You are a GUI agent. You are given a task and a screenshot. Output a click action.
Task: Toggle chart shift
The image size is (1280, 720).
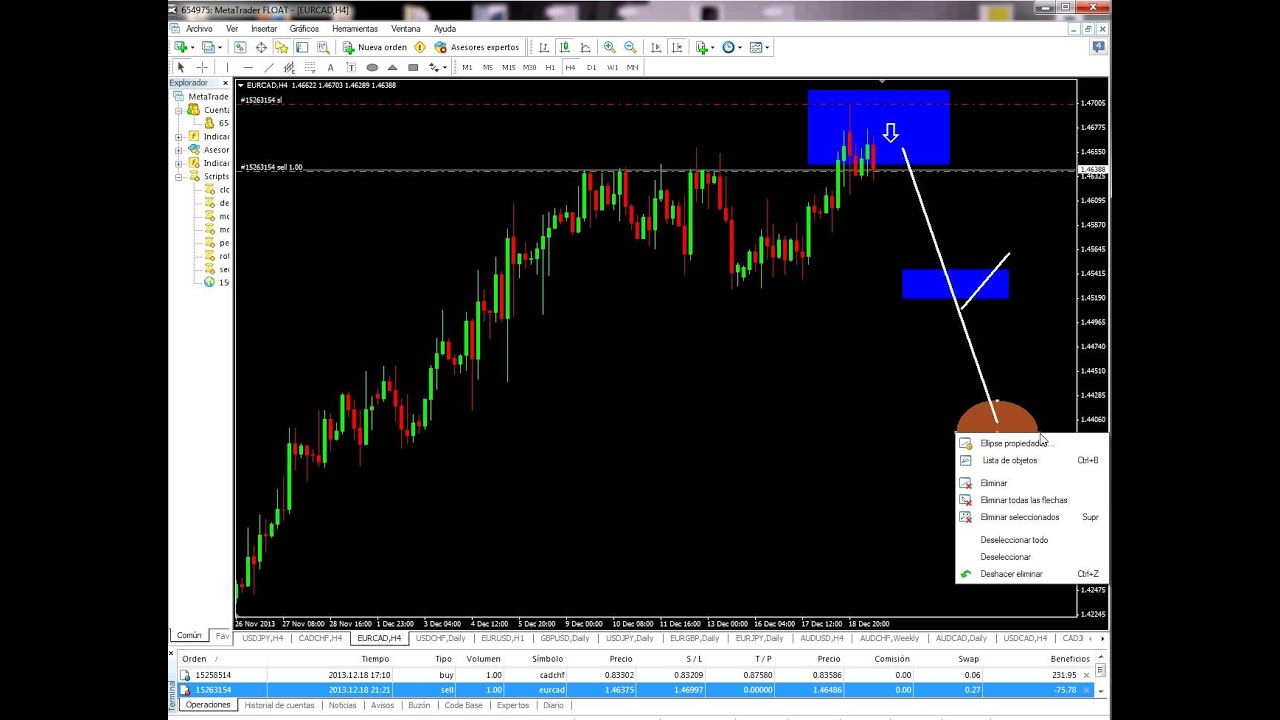(x=677, y=47)
